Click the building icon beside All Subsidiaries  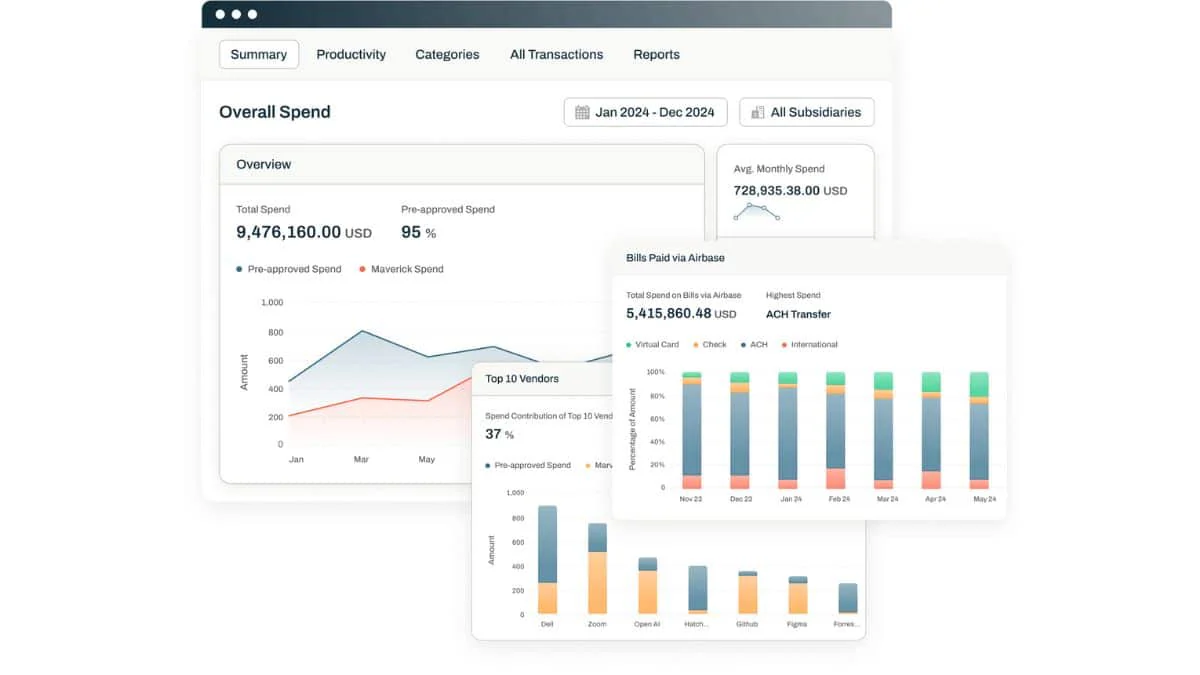(758, 112)
